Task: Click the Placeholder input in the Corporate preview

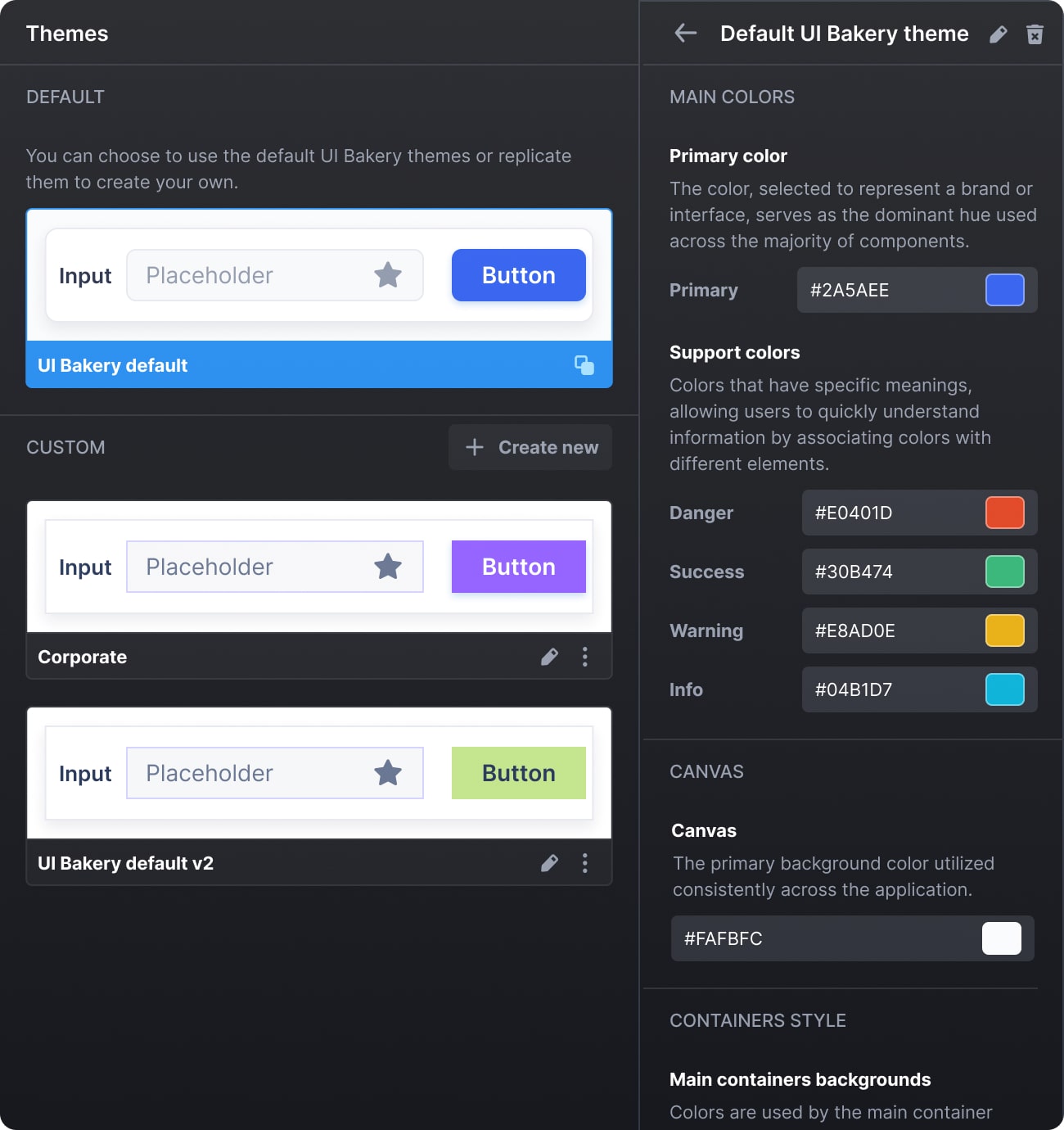Action: (x=246, y=566)
